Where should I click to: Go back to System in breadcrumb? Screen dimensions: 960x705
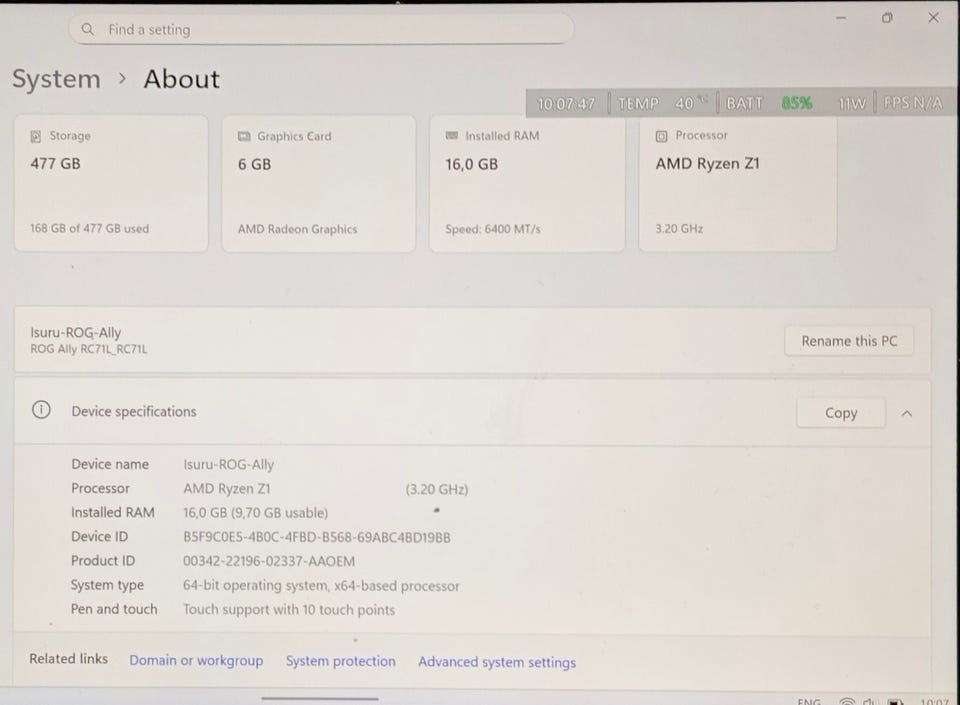[x=56, y=80]
